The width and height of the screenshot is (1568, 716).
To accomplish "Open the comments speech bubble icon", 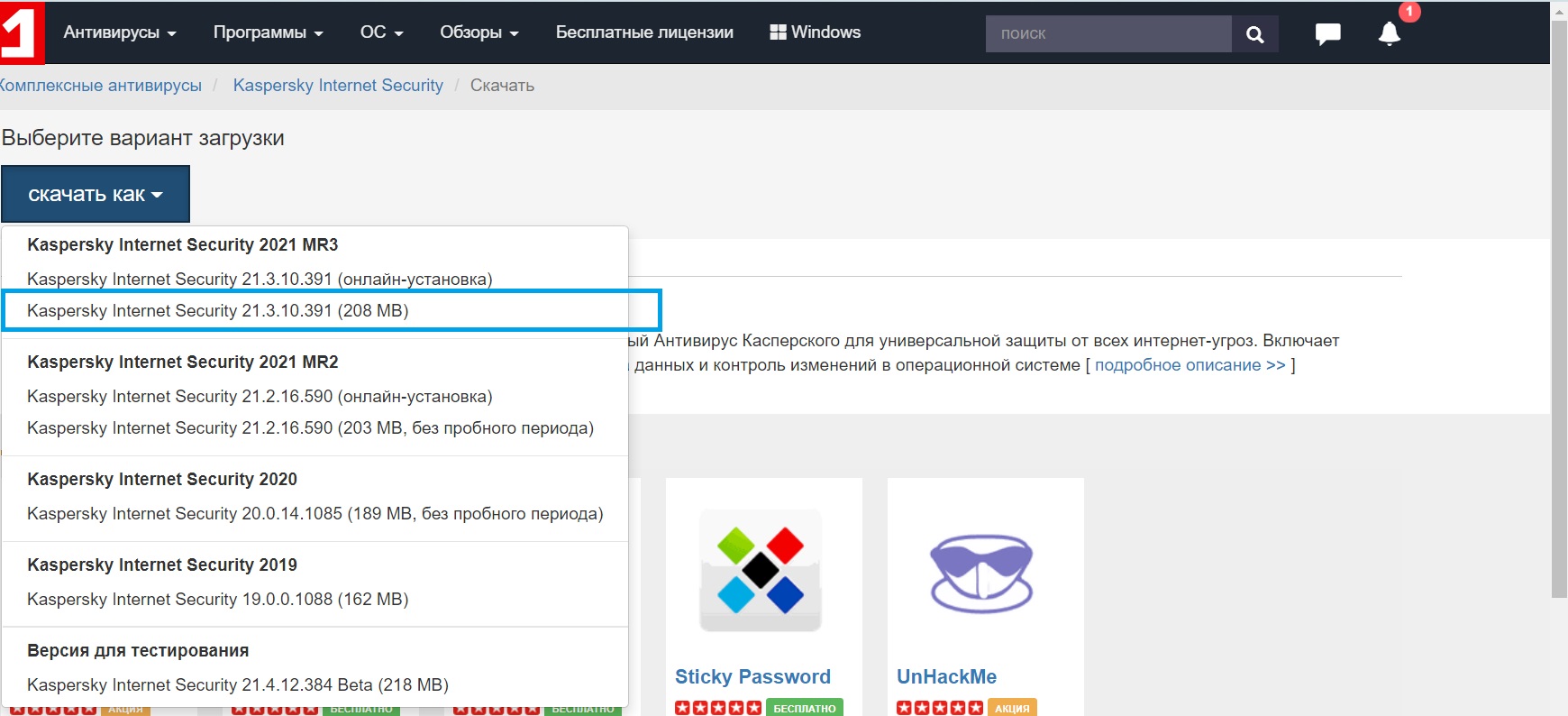I will 1327,34.
